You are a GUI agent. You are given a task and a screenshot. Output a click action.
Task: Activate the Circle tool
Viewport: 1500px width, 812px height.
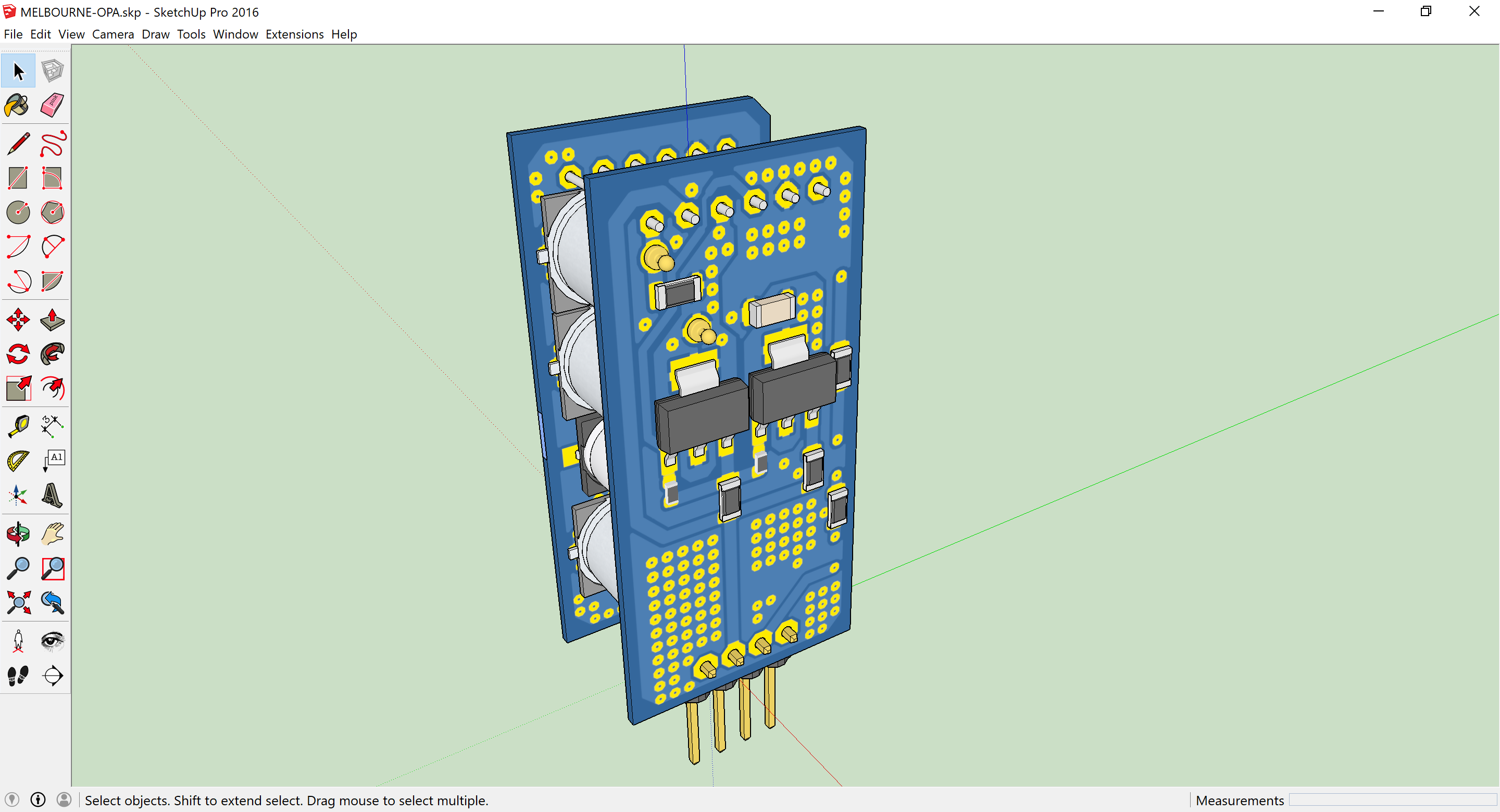[x=18, y=212]
